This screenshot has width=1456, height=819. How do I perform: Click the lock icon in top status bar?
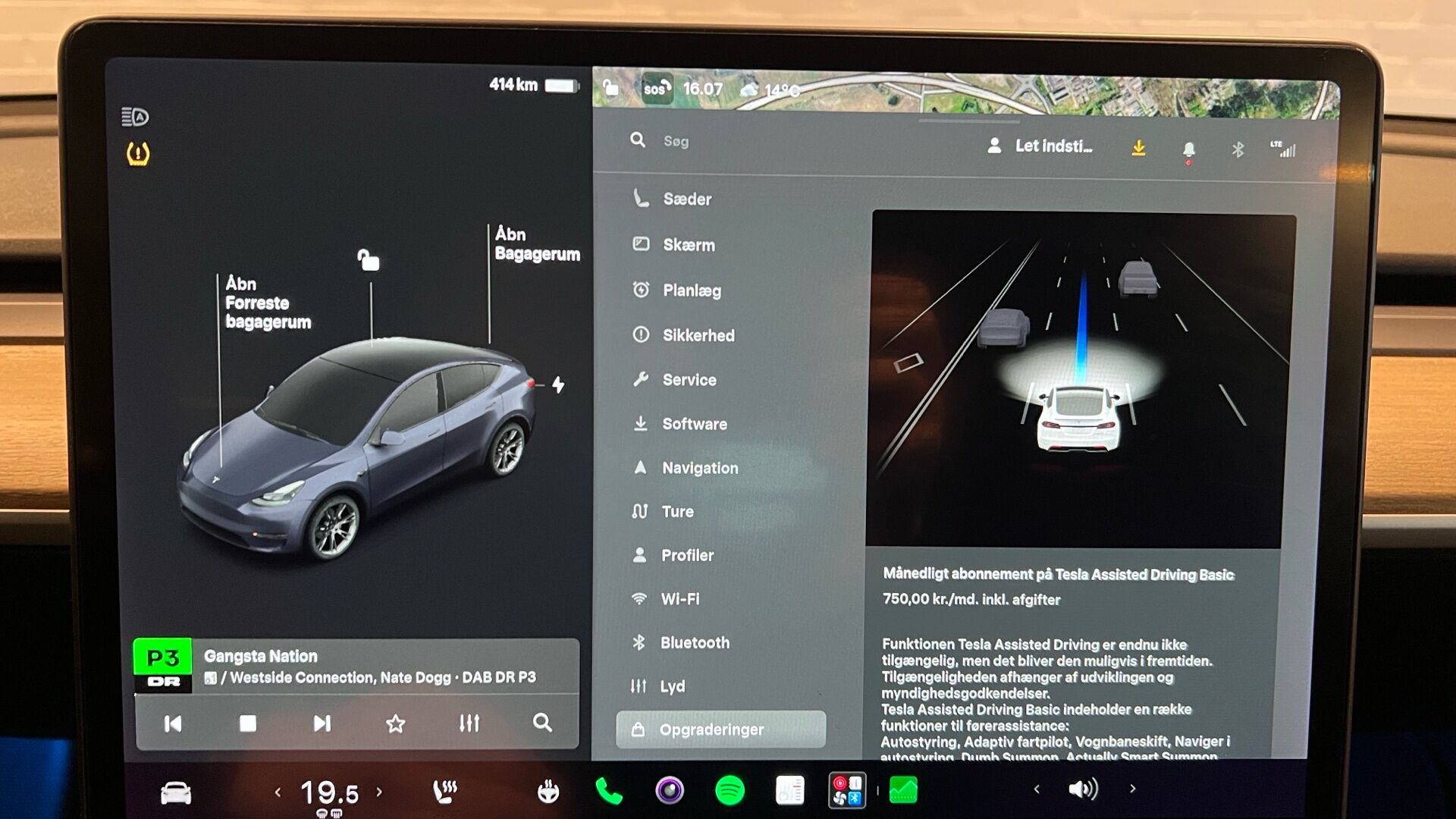610,88
